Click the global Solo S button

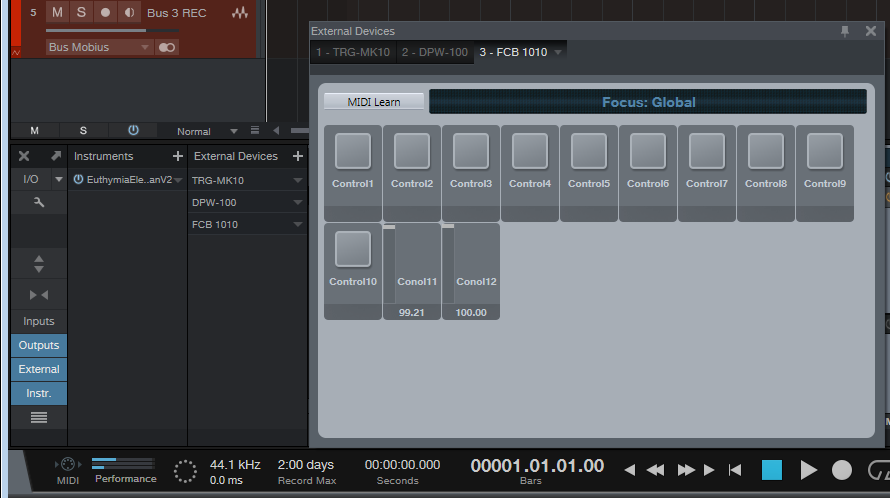[83, 131]
